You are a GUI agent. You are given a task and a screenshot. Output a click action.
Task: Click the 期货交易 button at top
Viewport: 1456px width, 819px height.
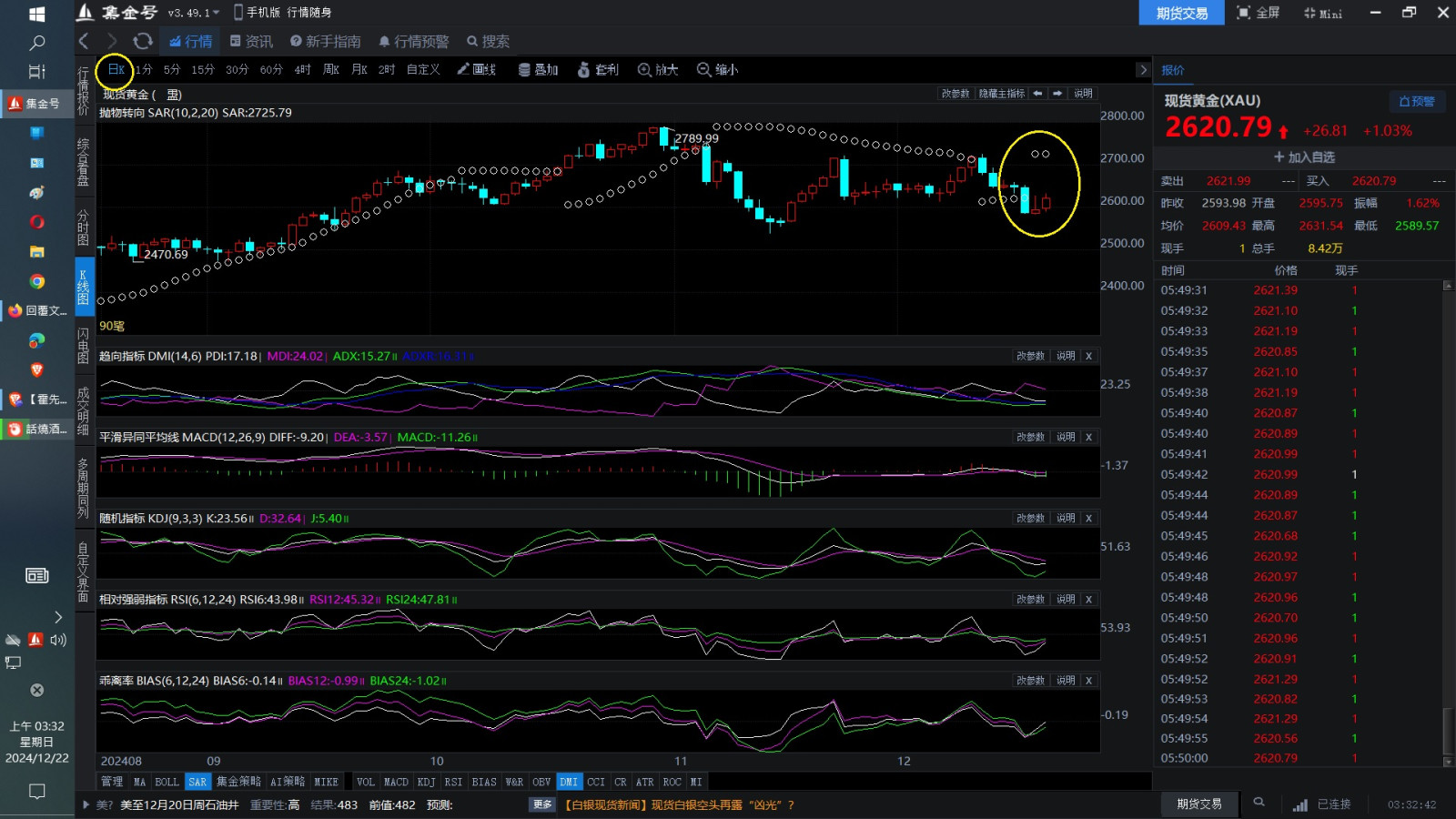coord(1181,13)
